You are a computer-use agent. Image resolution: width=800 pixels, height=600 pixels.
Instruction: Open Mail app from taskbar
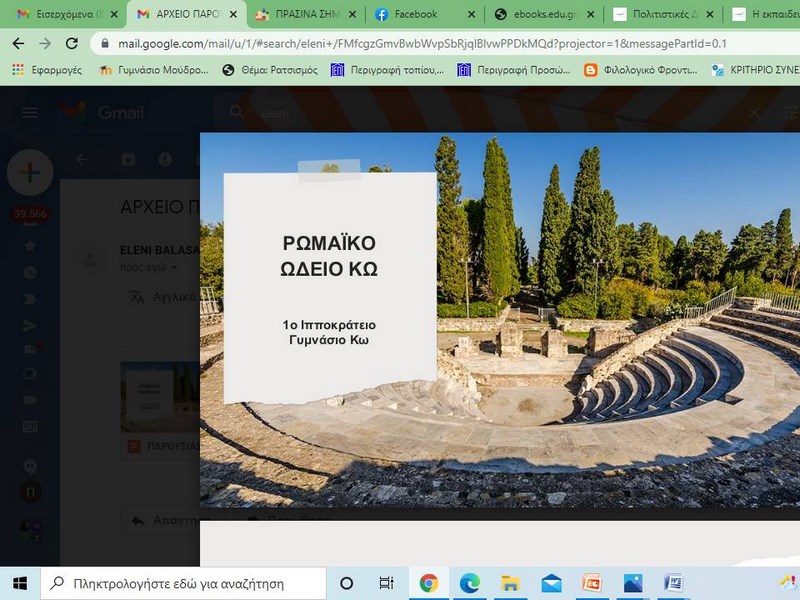click(551, 583)
